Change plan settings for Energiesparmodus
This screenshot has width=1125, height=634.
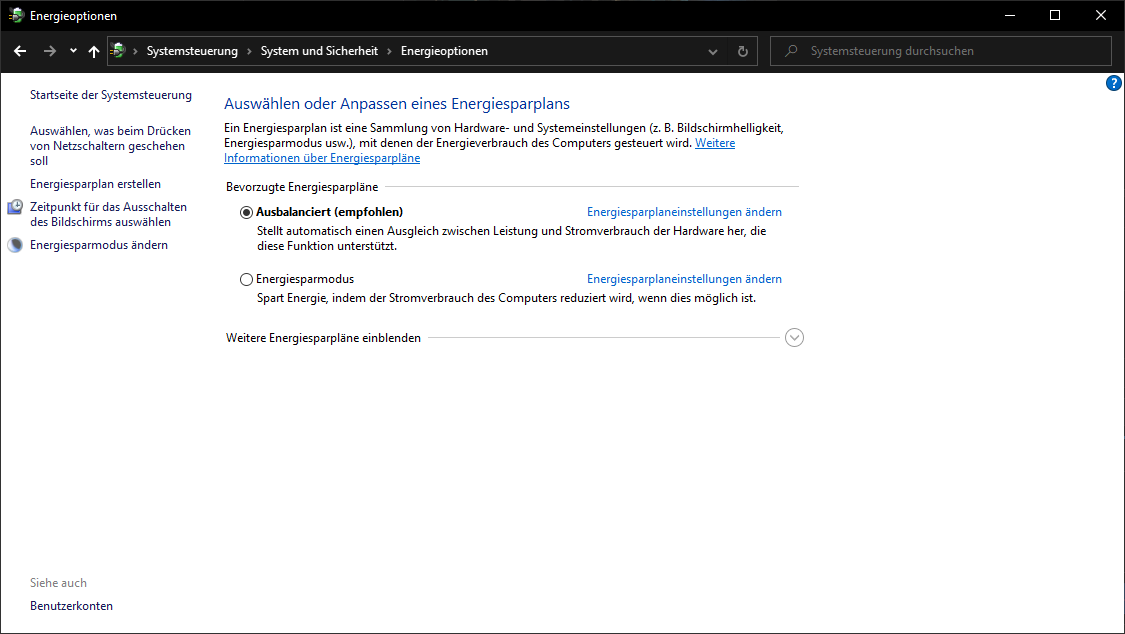pyautogui.click(x=684, y=279)
